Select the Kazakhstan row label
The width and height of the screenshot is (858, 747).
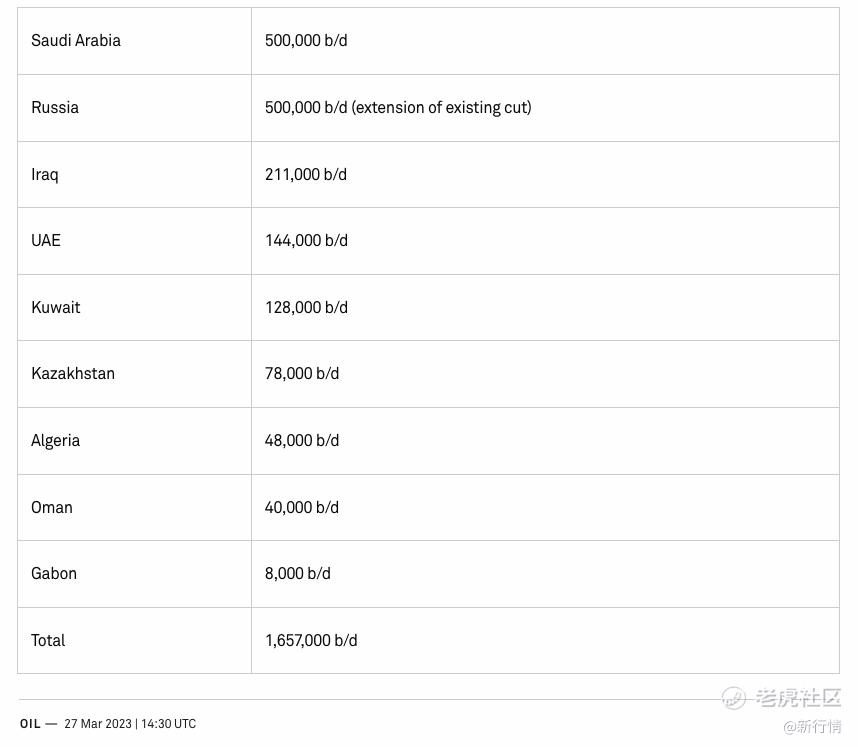73,374
